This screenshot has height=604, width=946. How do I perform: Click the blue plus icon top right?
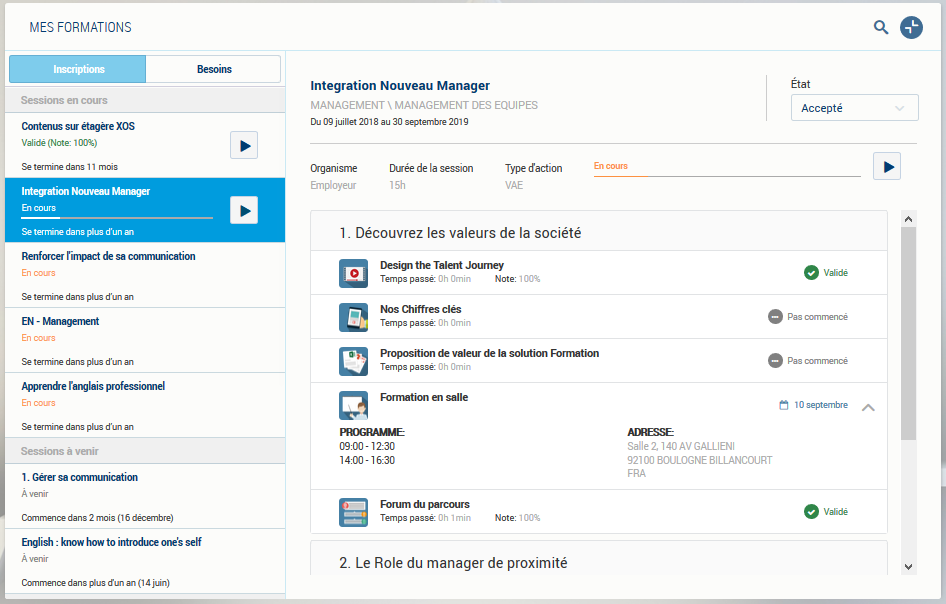point(911,28)
